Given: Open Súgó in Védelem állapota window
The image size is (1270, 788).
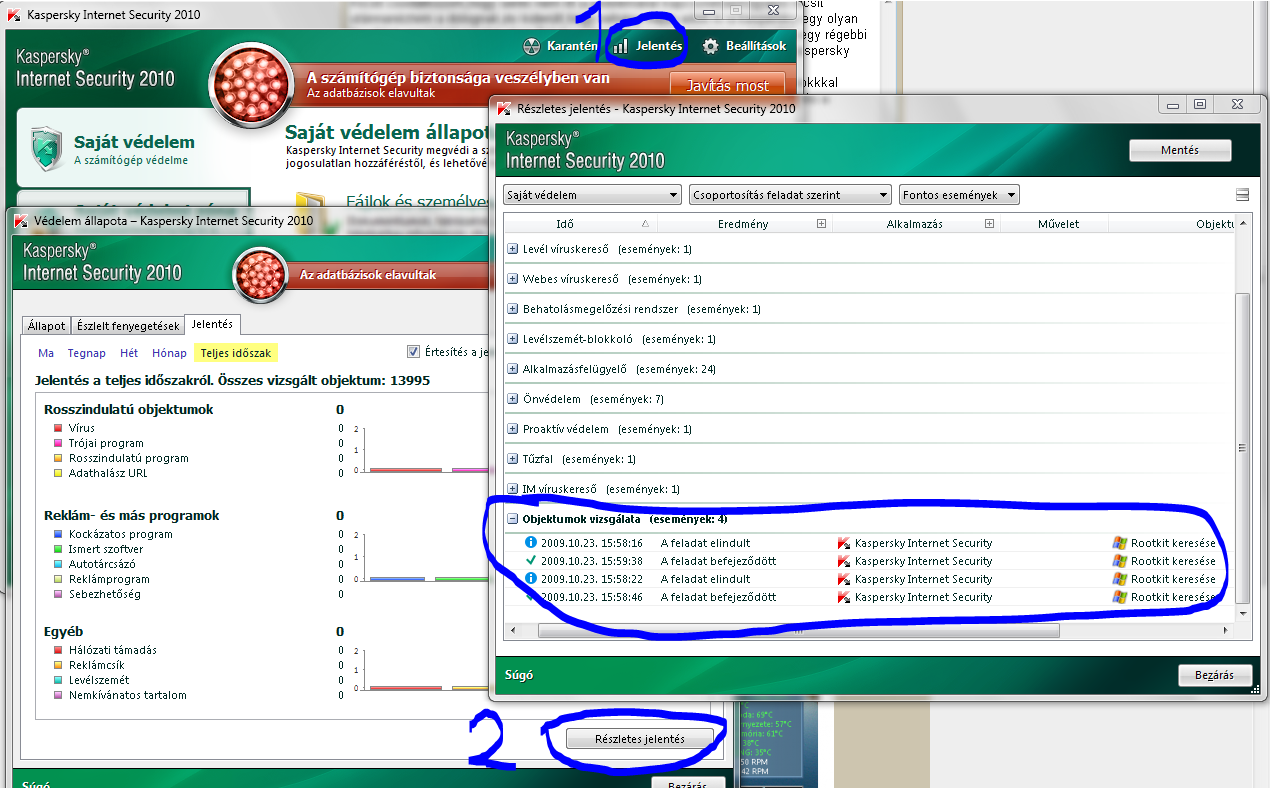Looking at the screenshot, I should (36, 784).
